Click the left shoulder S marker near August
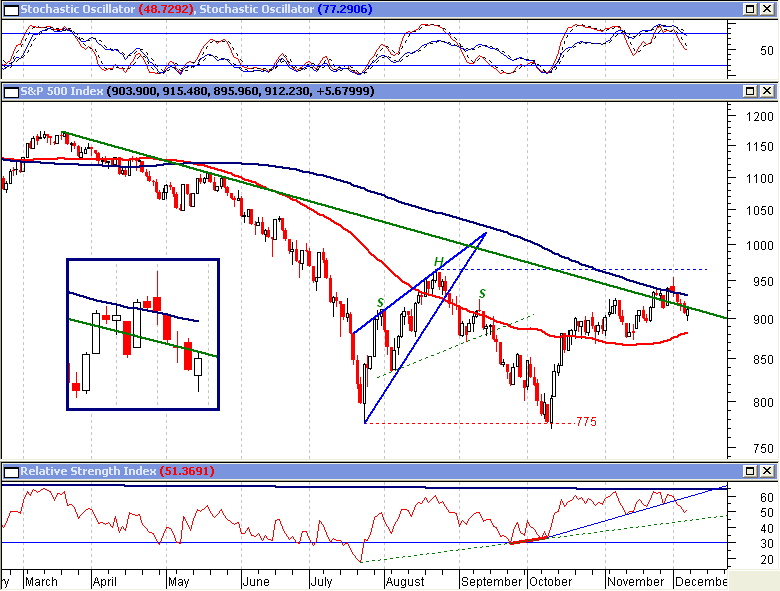This screenshot has width=780, height=591. [x=381, y=302]
